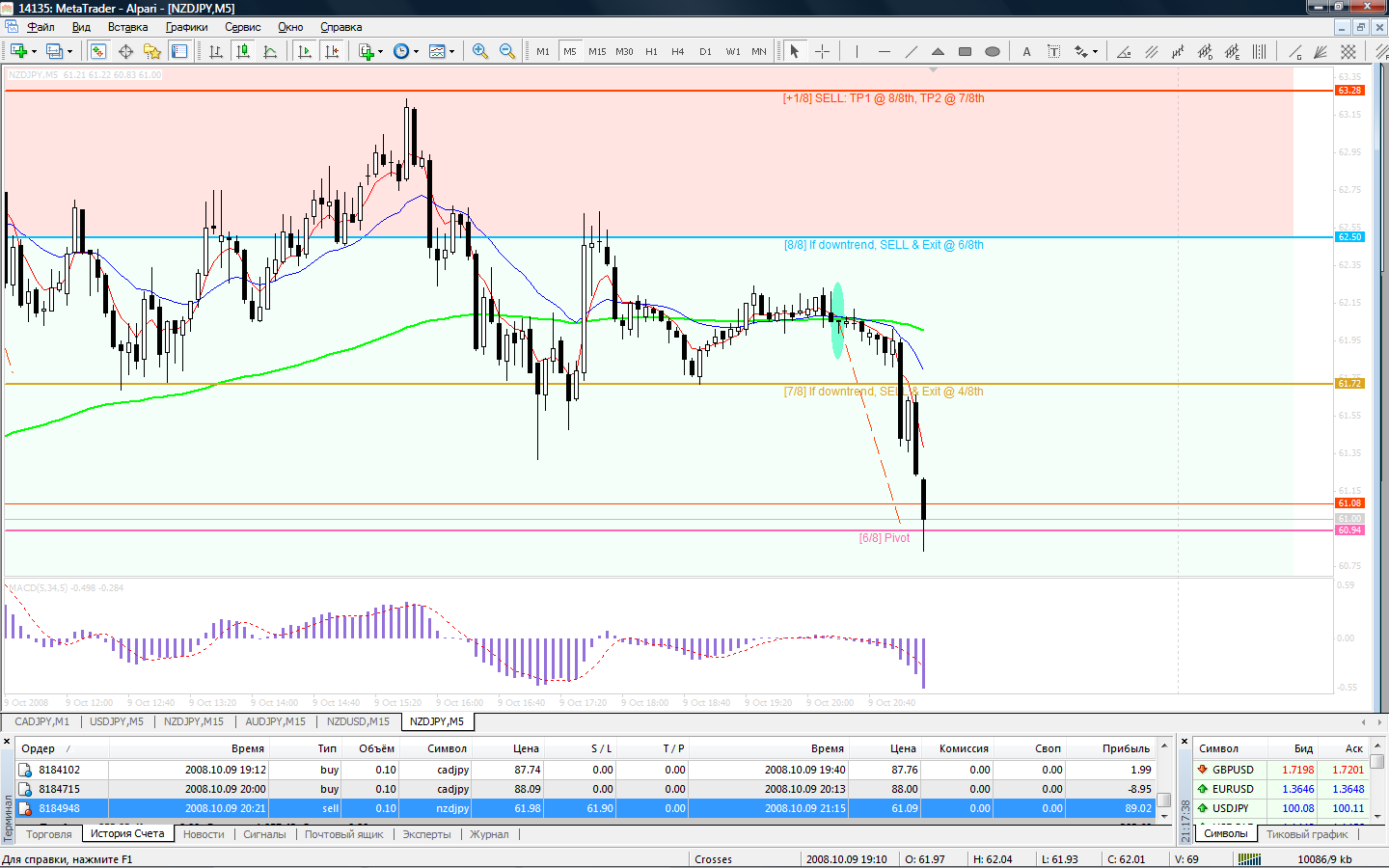Expand the Indicators dropdown arrow
This screenshot has height=868, width=1389.
pyautogui.click(x=380, y=52)
